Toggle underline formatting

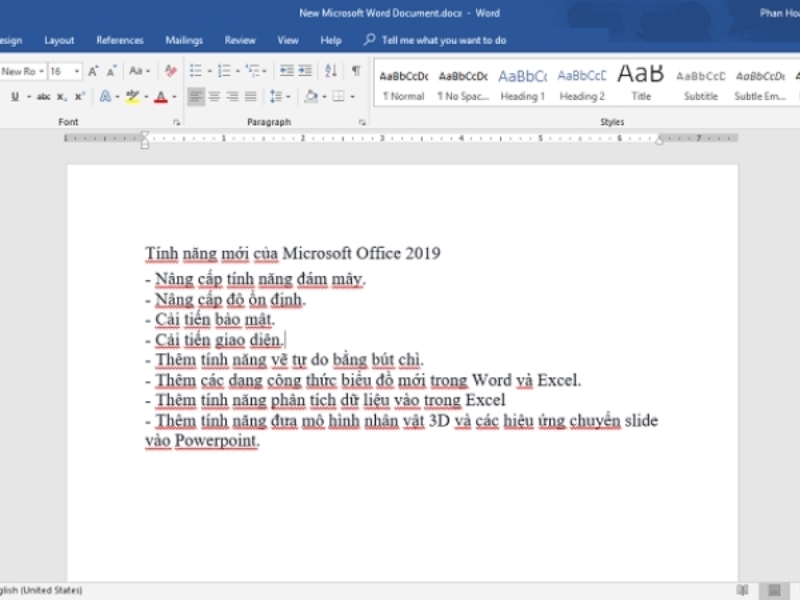tap(15, 97)
